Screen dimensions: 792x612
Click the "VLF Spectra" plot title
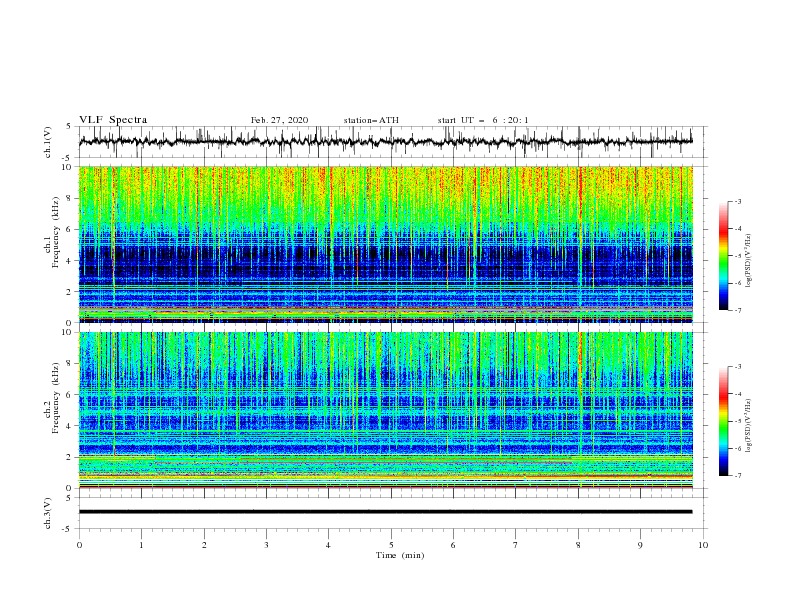coord(113,120)
